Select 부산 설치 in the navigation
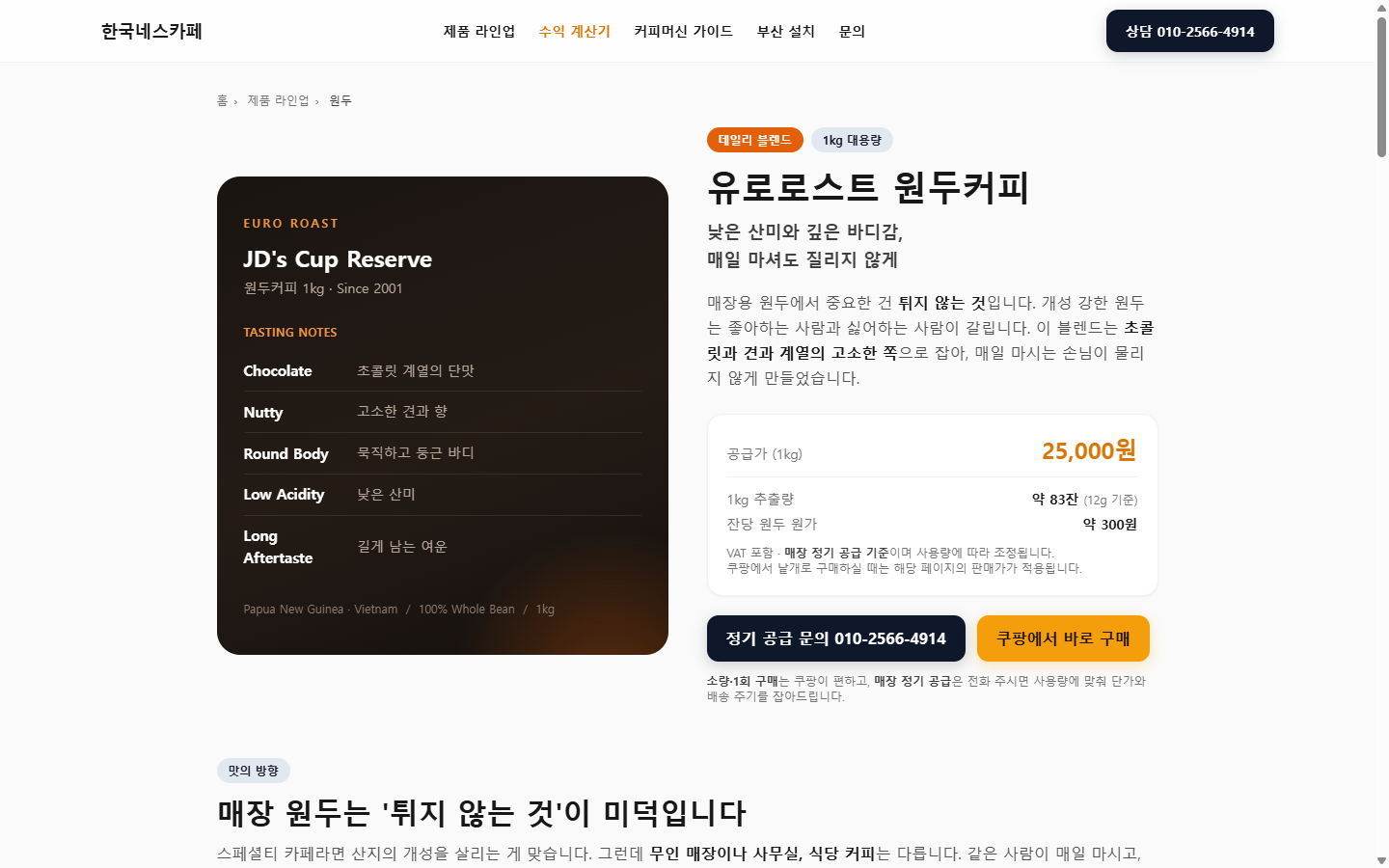1389x868 pixels. pos(786,31)
